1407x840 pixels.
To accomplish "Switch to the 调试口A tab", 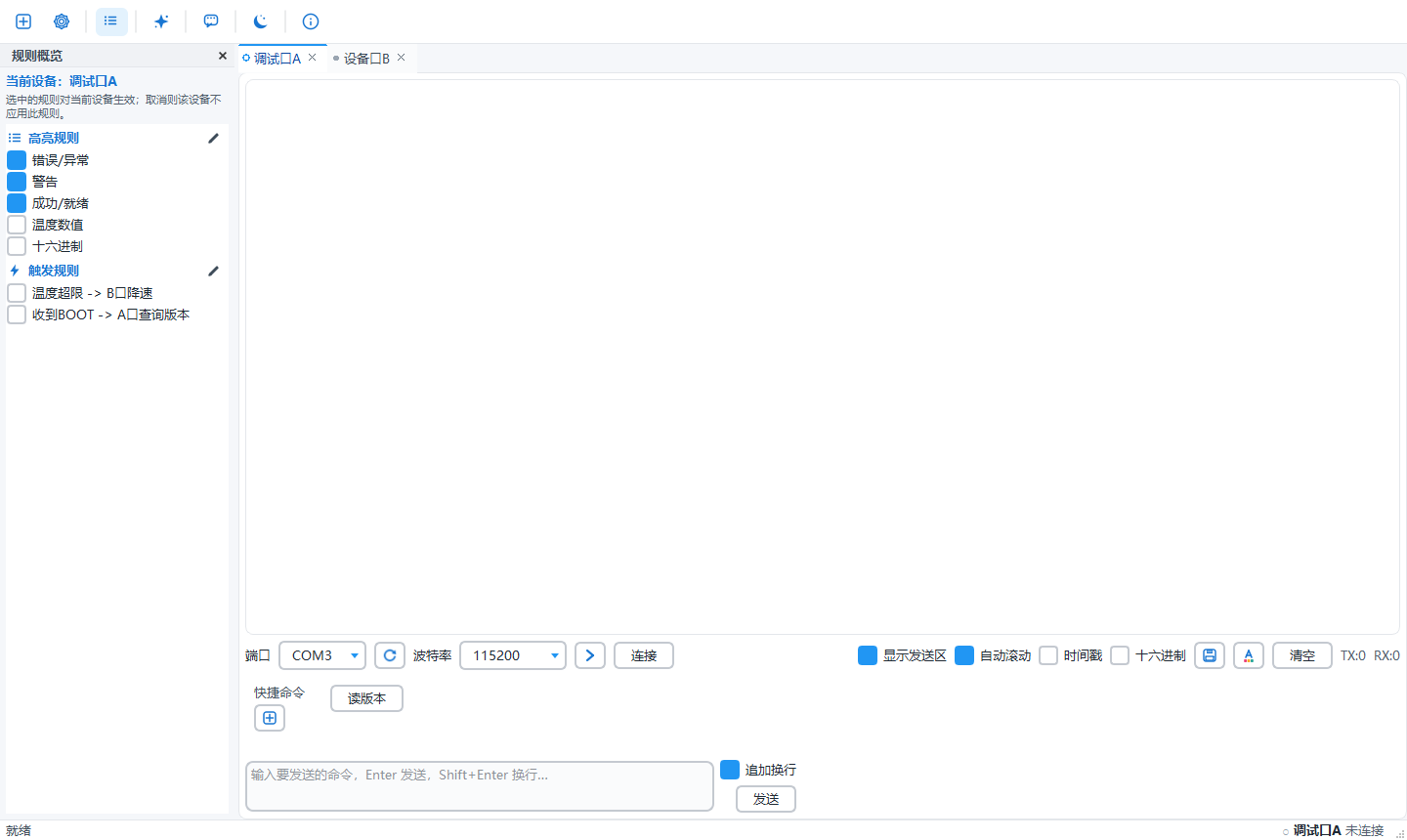I will point(277,59).
